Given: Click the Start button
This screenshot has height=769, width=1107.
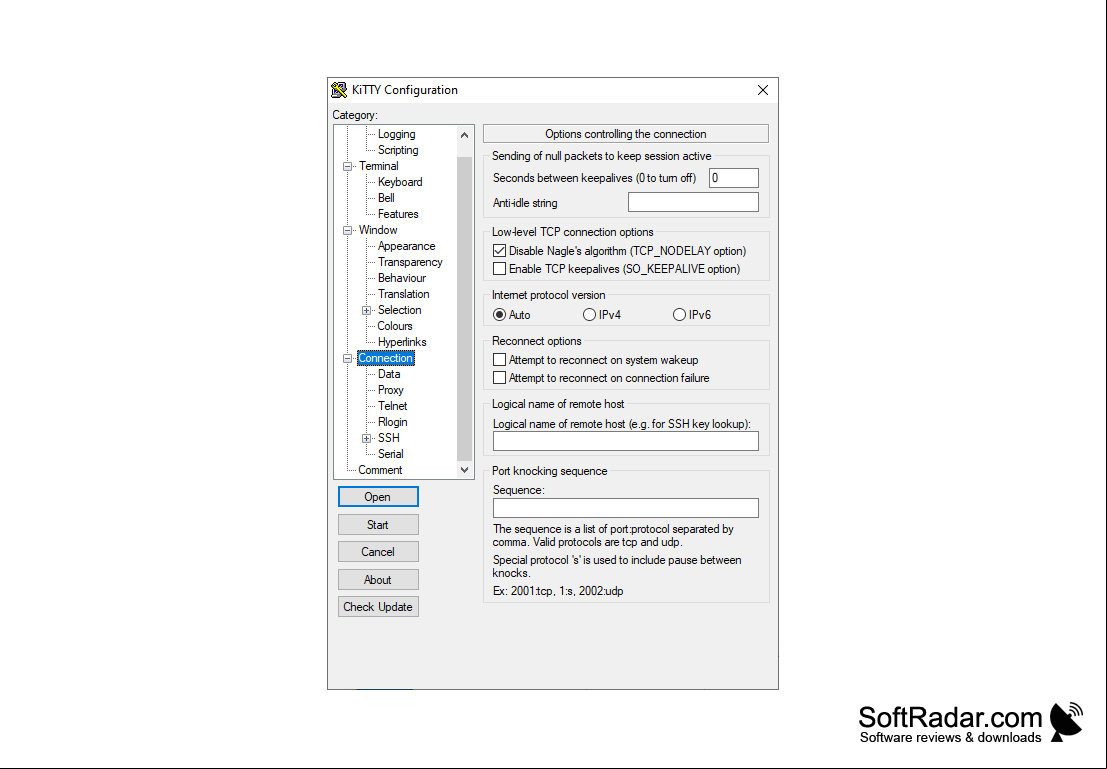Looking at the screenshot, I should [378, 525].
